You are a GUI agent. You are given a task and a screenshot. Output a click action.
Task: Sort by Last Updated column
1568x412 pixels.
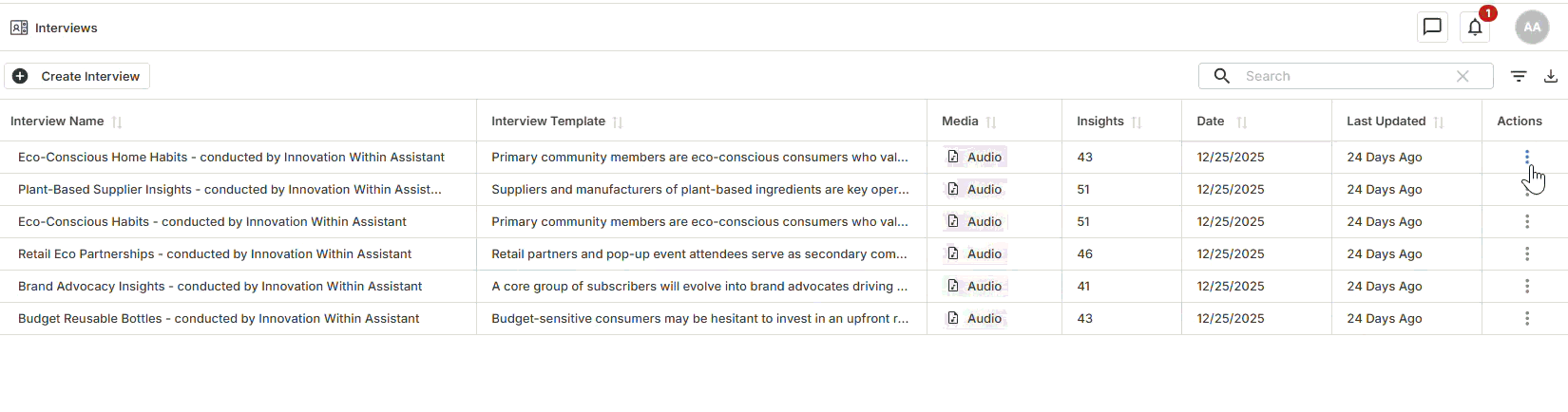[x=1439, y=122]
